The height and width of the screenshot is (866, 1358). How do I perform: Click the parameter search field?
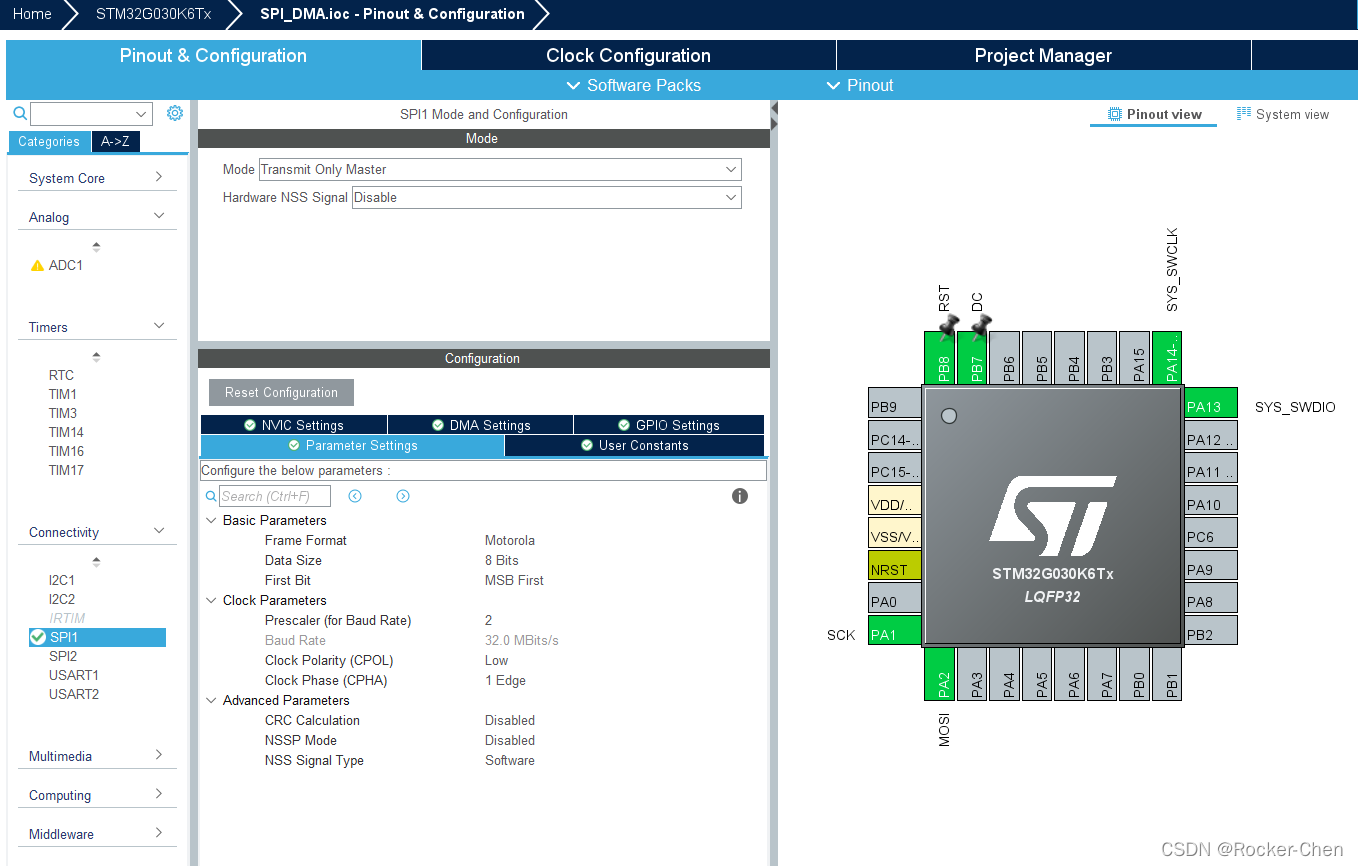(x=274, y=496)
